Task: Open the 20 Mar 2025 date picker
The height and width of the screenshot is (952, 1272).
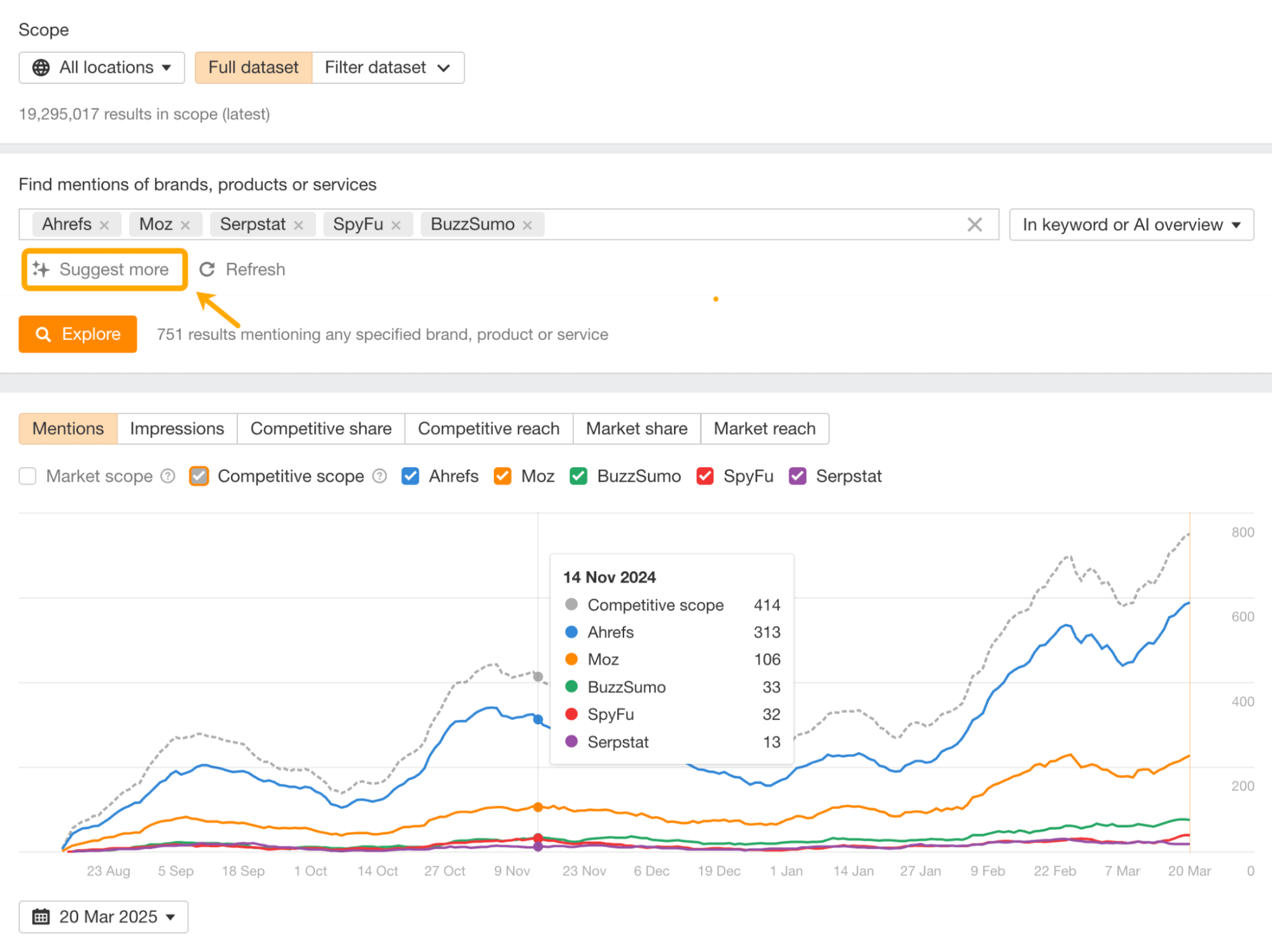Action: click(104, 916)
